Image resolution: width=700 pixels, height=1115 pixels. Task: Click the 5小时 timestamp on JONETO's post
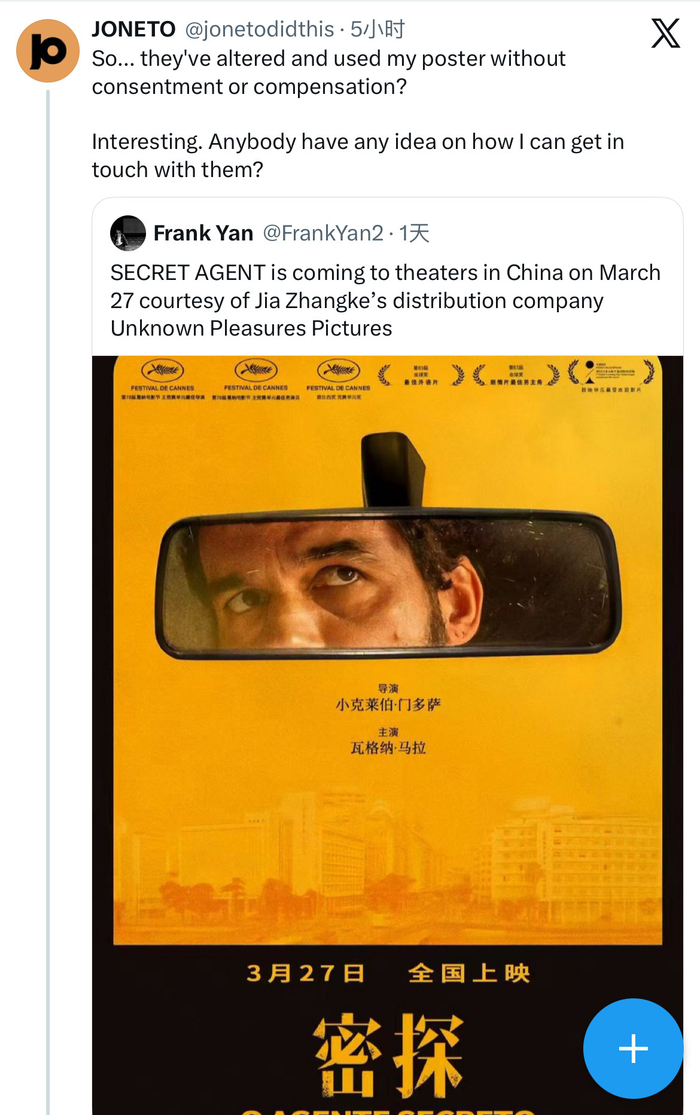tap(378, 29)
